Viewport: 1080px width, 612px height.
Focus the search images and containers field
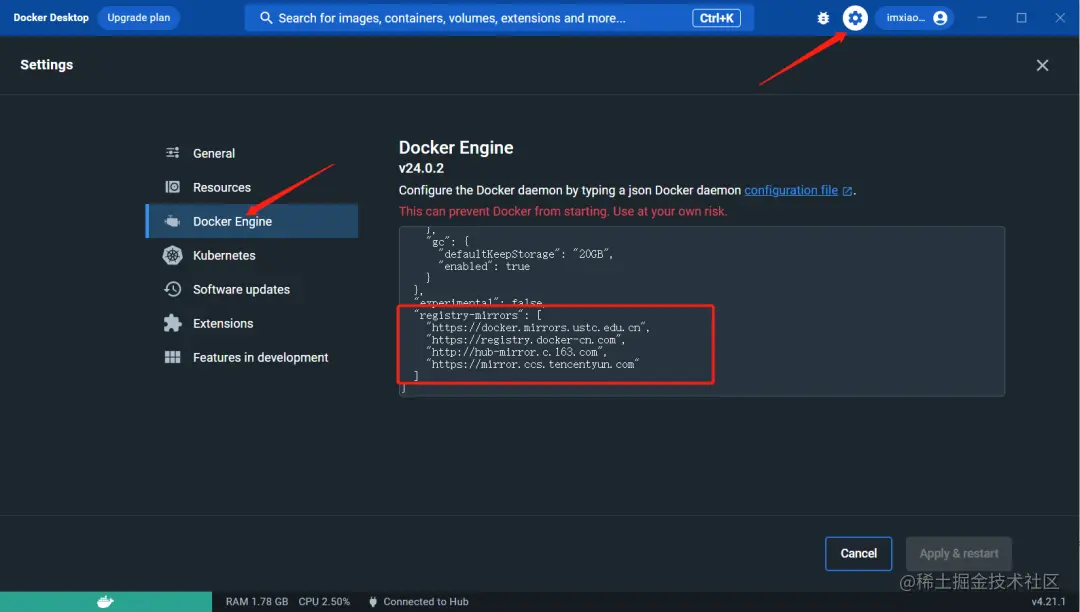pyautogui.click(x=499, y=18)
